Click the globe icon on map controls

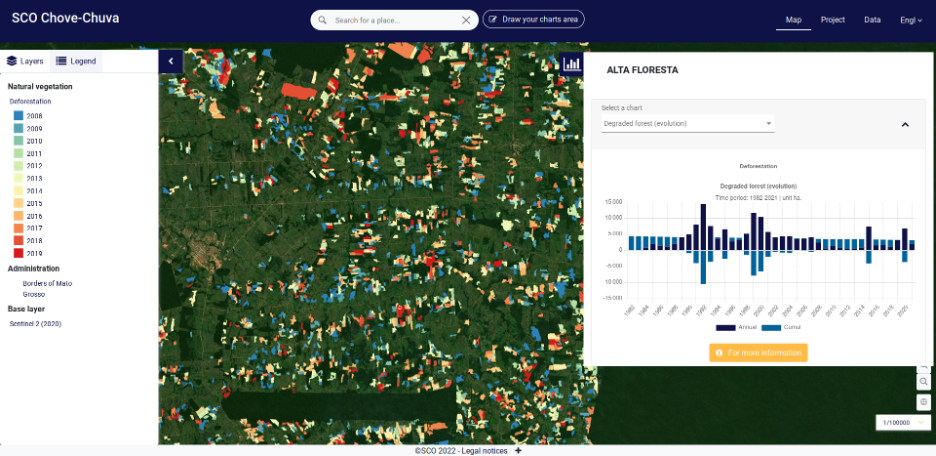point(925,401)
